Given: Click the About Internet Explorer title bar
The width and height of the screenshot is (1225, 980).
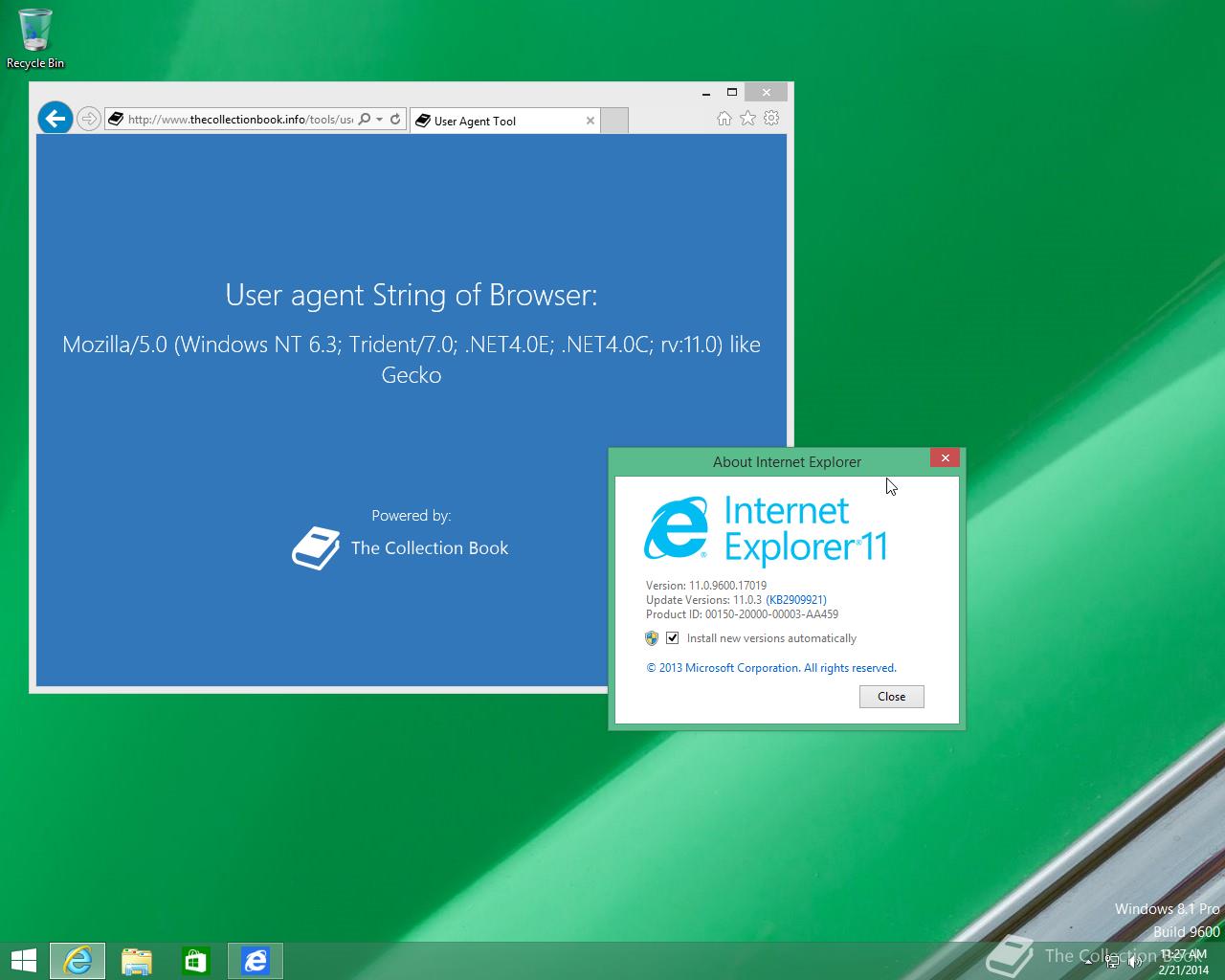Looking at the screenshot, I should pyautogui.click(x=787, y=461).
